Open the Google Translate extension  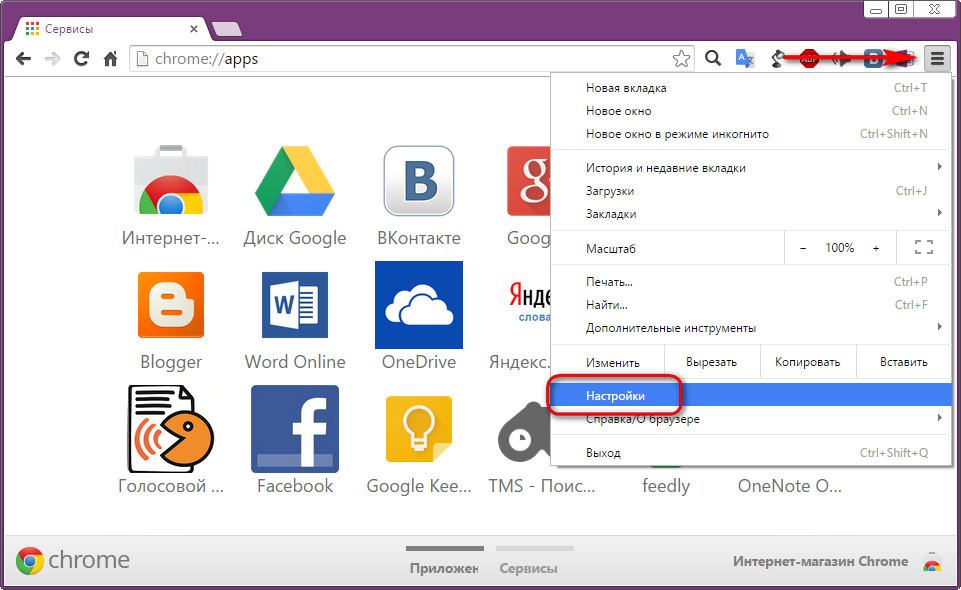(745, 59)
